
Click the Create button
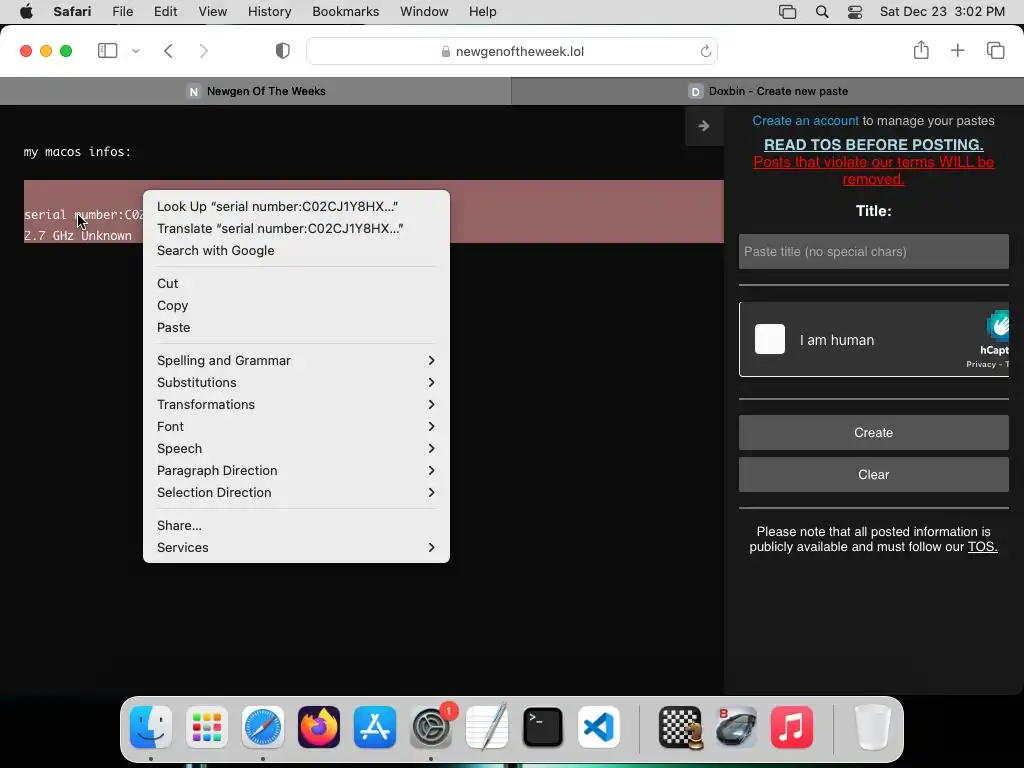[x=874, y=432]
